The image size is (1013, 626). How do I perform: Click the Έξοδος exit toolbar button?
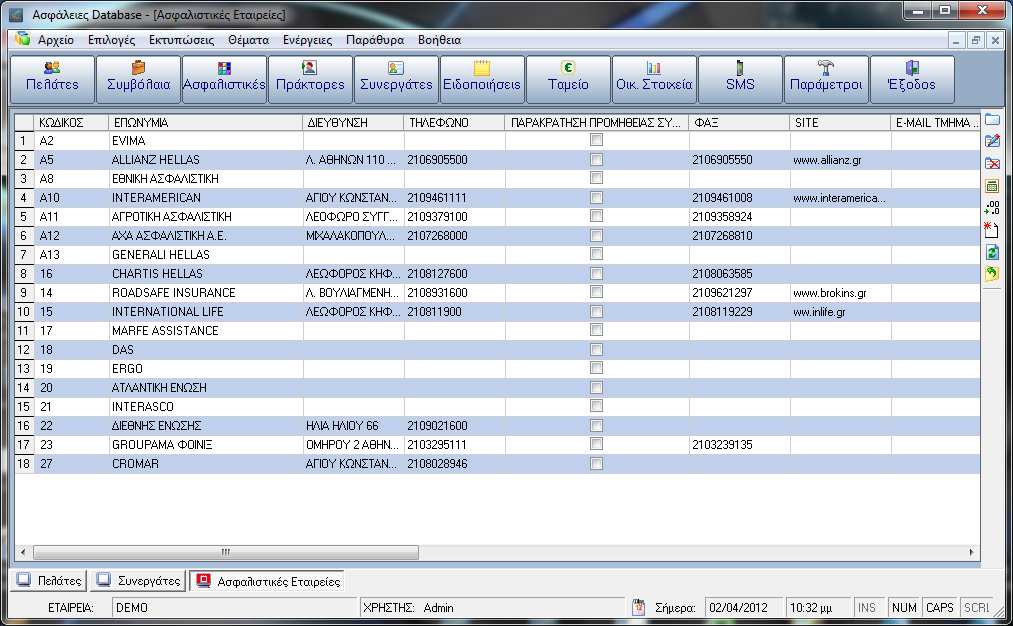pyautogui.click(x=912, y=79)
